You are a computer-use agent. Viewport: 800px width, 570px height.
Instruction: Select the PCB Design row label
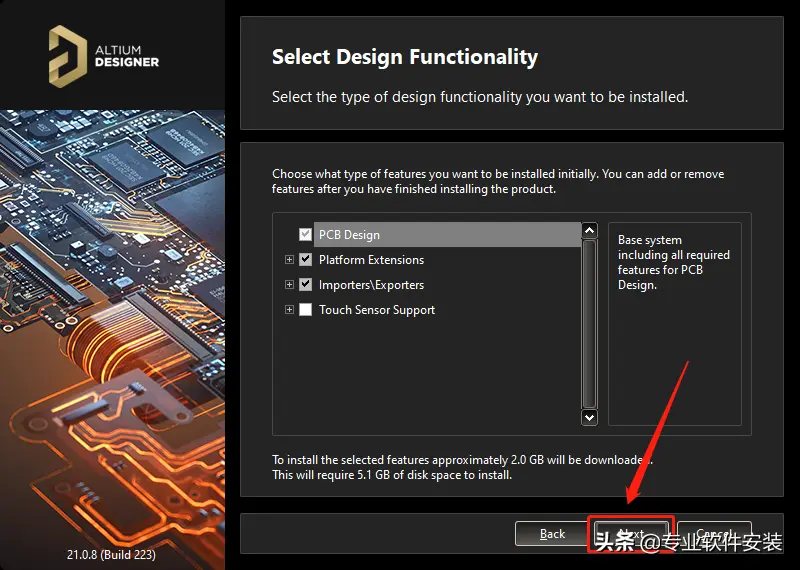pyautogui.click(x=349, y=235)
